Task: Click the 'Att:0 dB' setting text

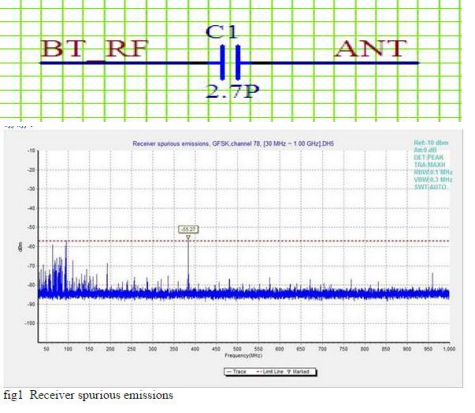Action: [425, 150]
